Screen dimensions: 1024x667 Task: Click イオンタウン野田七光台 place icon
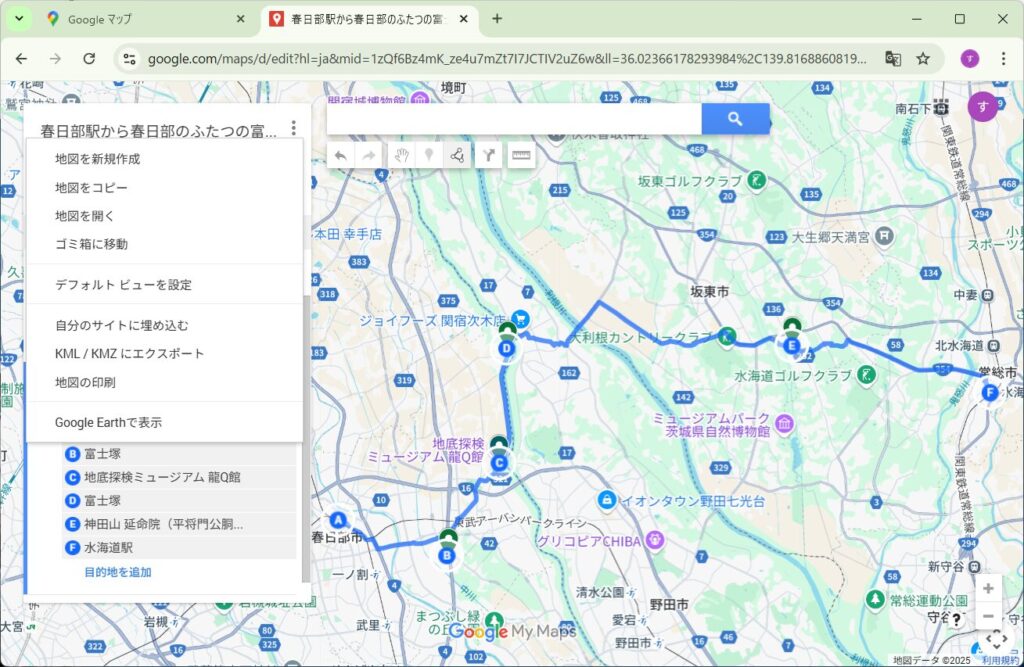[x=607, y=500]
